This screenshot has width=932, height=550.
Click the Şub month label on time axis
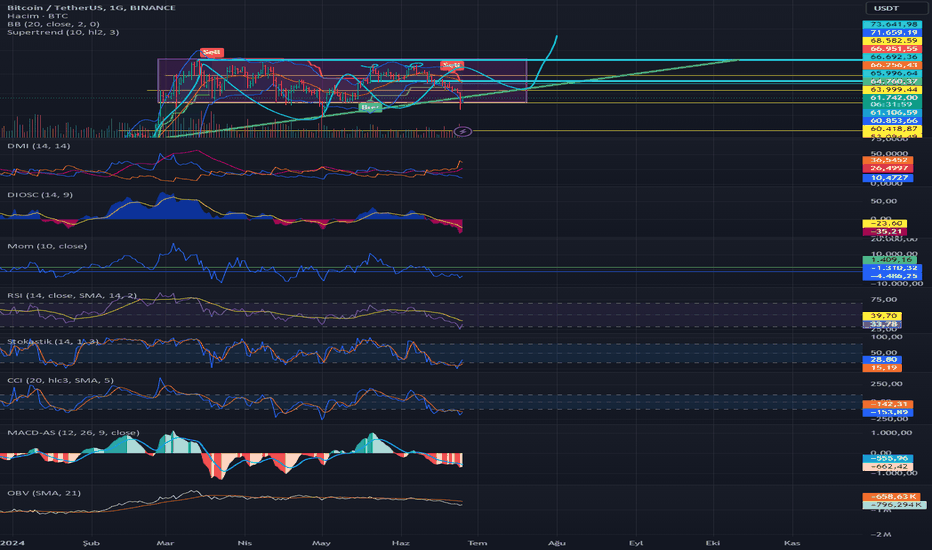(91, 543)
